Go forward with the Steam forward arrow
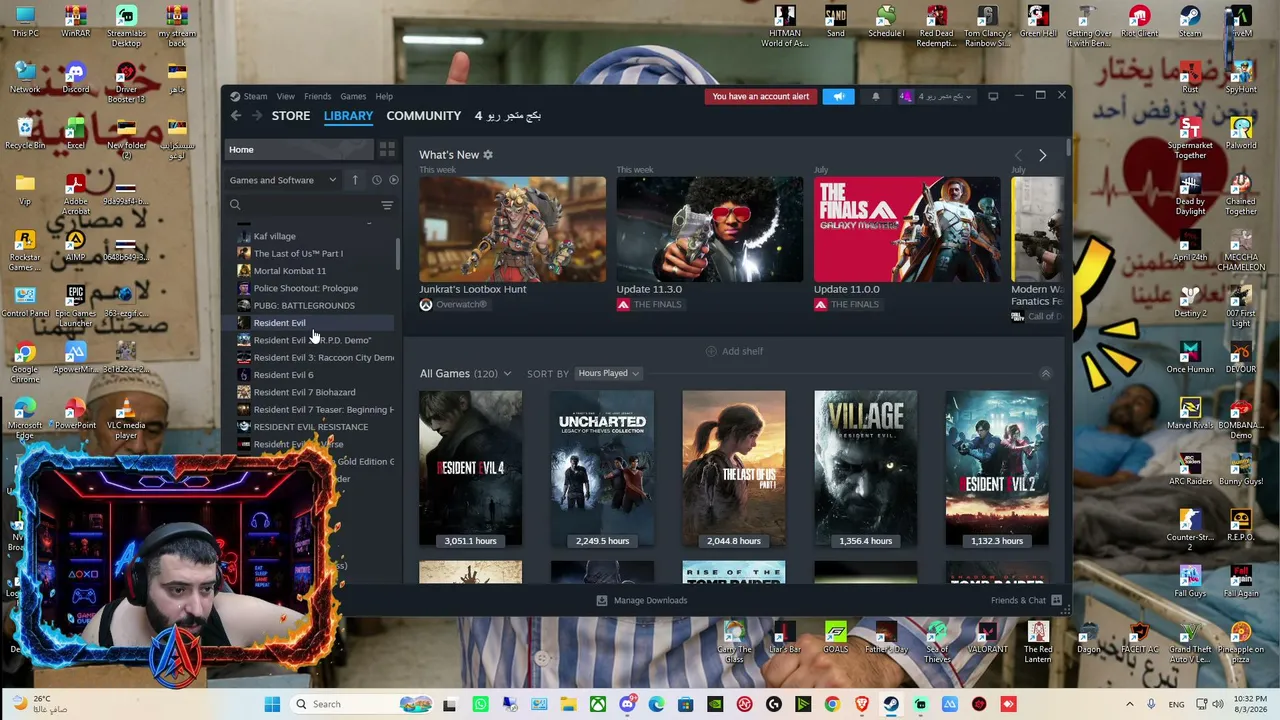The height and width of the screenshot is (720, 1280). click(257, 116)
